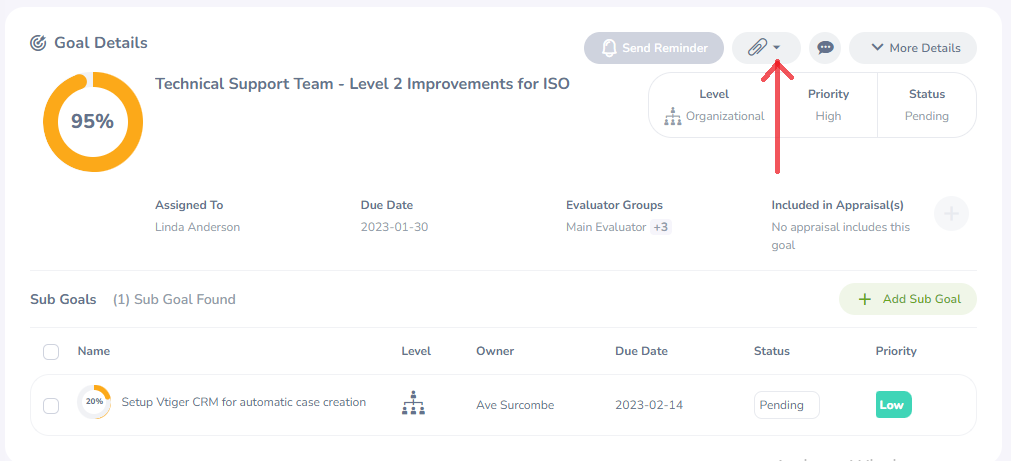Sort by the Name column header
Image resolution: width=1011 pixels, height=461 pixels.
click(x=93, y=351)
